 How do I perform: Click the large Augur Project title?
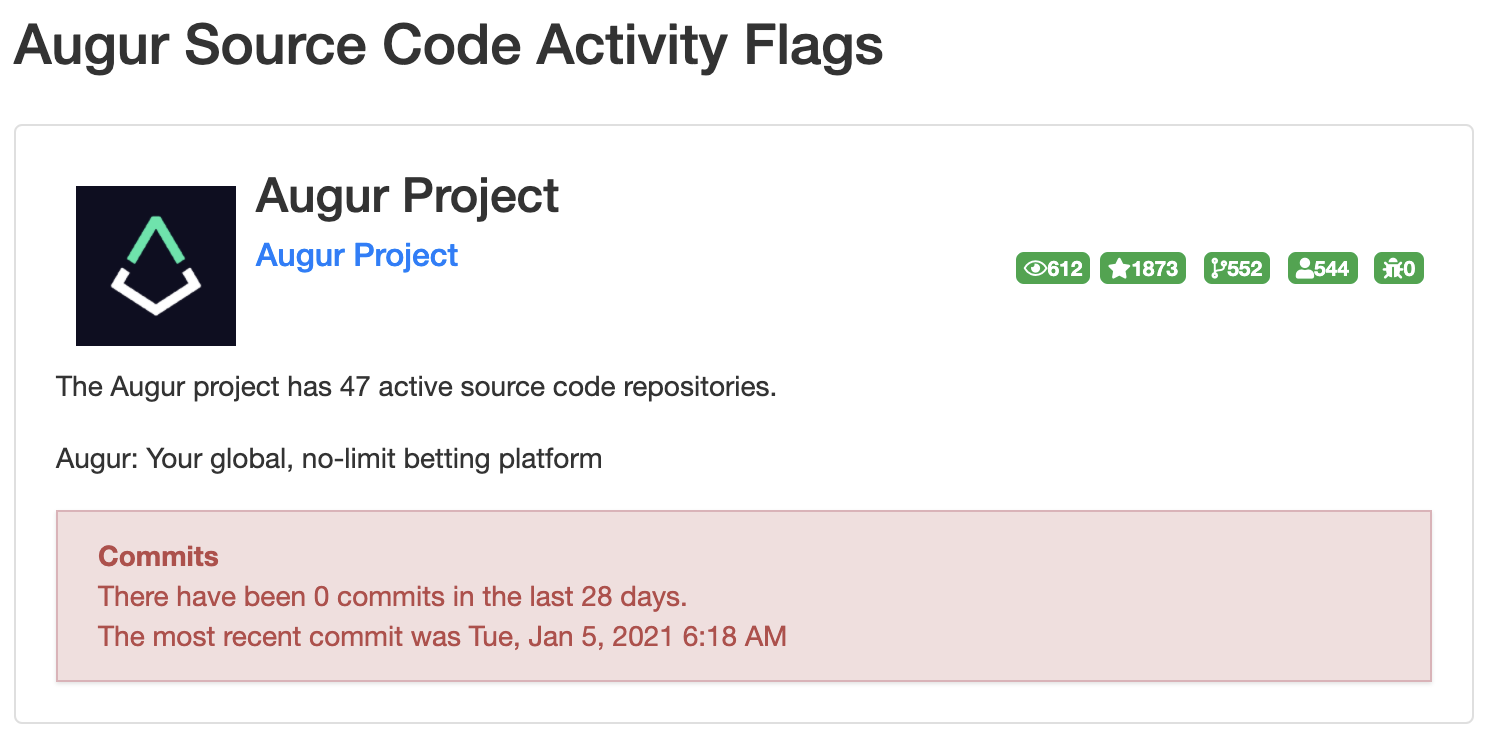[x=407, y=195]
